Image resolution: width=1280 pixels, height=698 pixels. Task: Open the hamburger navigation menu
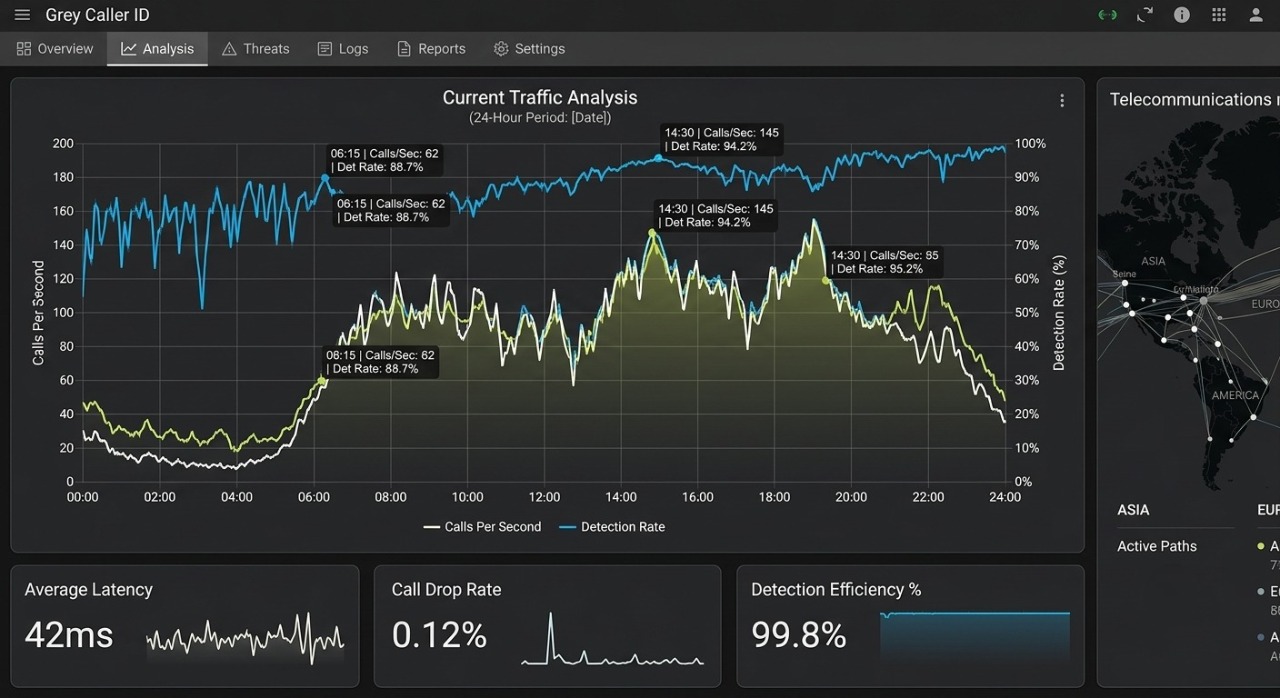[22, 15]
